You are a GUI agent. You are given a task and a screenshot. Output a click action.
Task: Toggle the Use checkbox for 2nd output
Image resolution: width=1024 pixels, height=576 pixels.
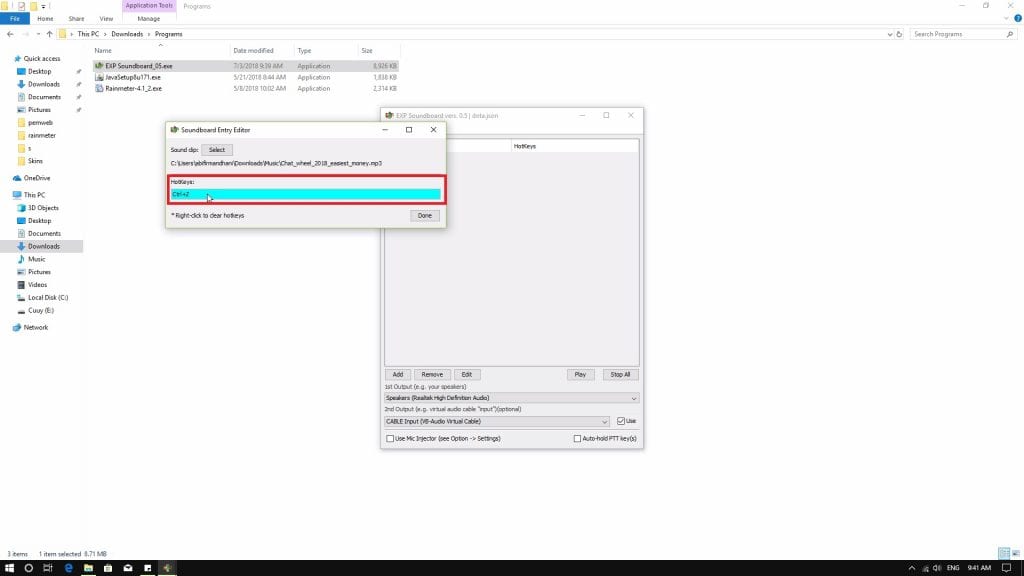621,421
